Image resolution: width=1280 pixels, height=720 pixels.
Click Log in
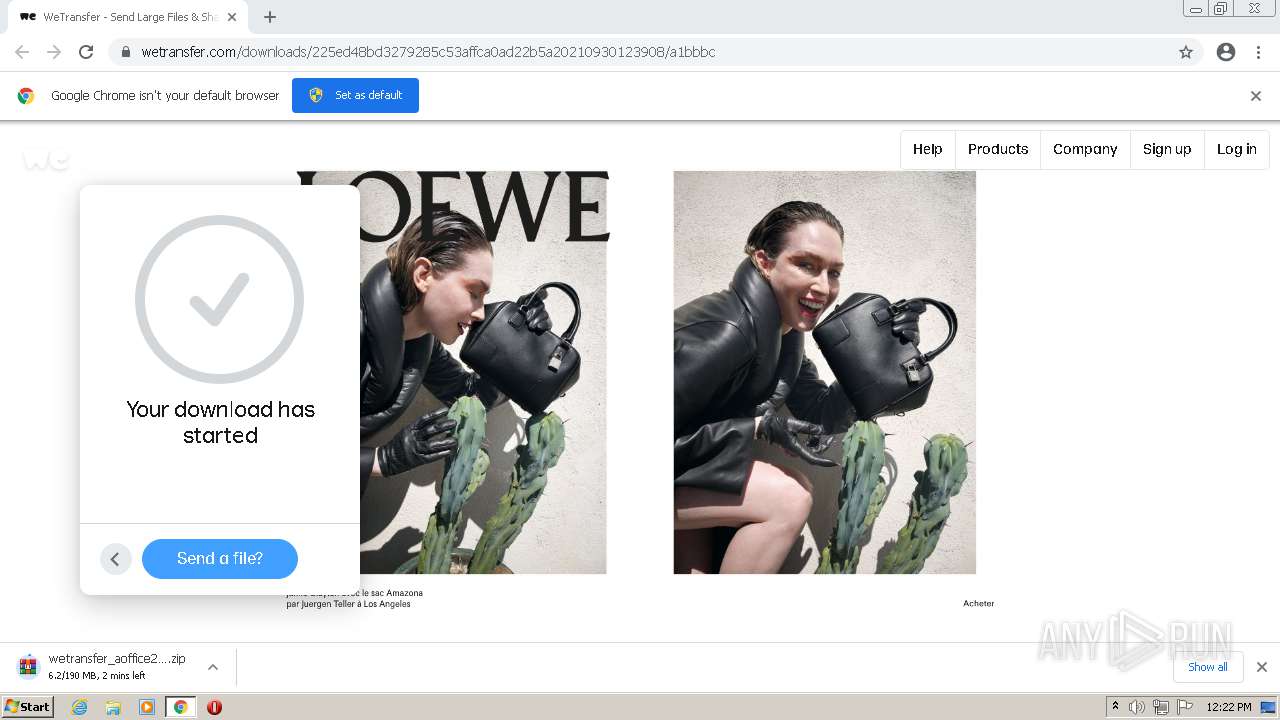tap(1237, 149)
